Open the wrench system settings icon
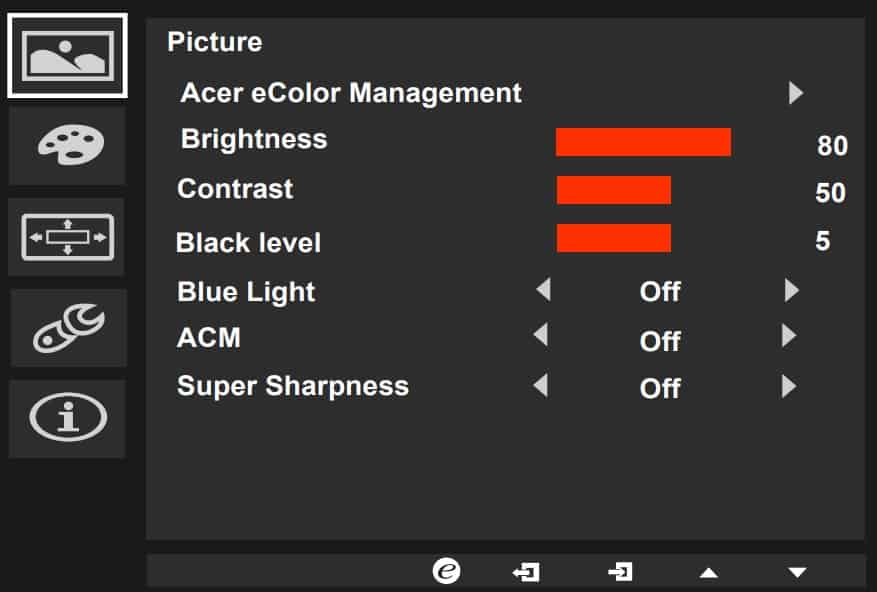The height and width of the screenshot is (592, 877). [x=67, y=328]
